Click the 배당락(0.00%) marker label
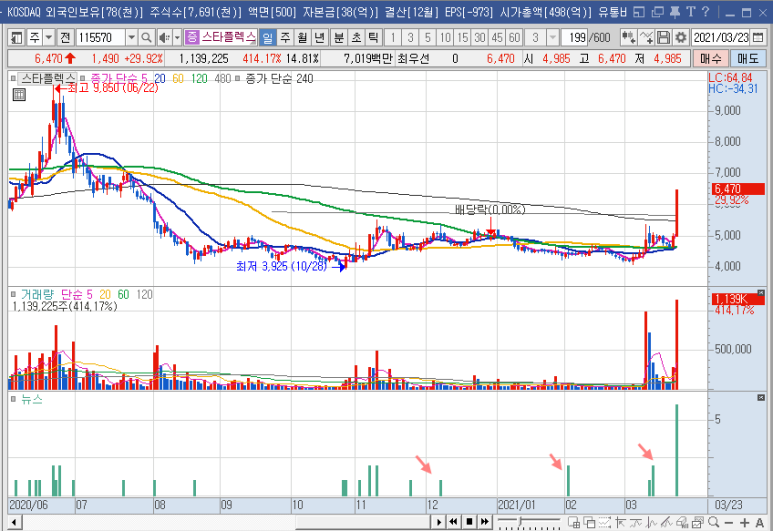Screen dimensions: 773x531 490,210
